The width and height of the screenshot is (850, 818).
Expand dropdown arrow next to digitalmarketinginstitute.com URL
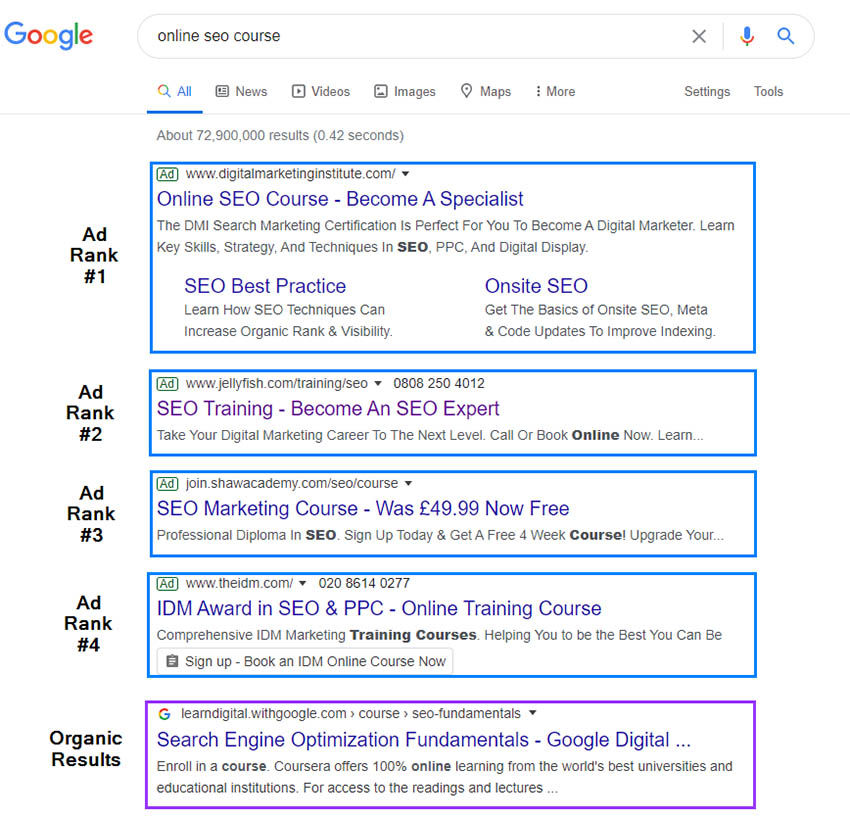[405, 173]
